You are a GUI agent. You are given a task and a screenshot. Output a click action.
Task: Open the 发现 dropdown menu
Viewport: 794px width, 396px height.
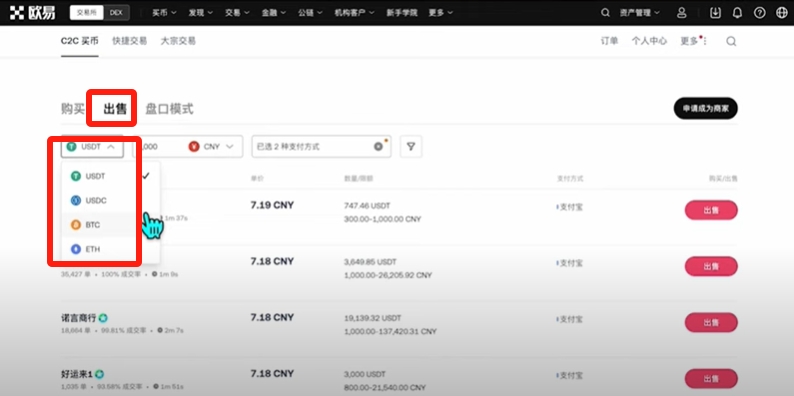click(x=201, y=13)
